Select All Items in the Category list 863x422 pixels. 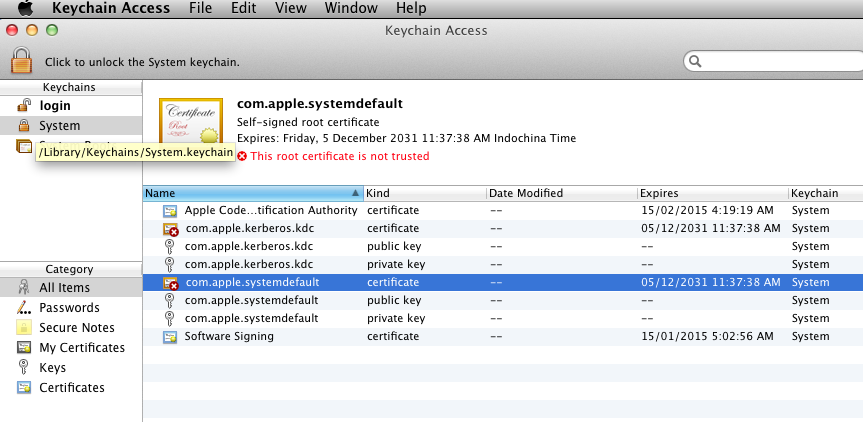[64, 288]
